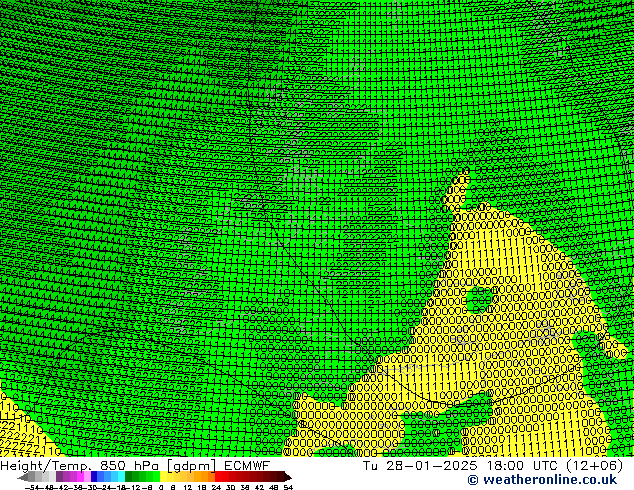
Task: Click the legend scale value -54
Action: pos(32,488)
